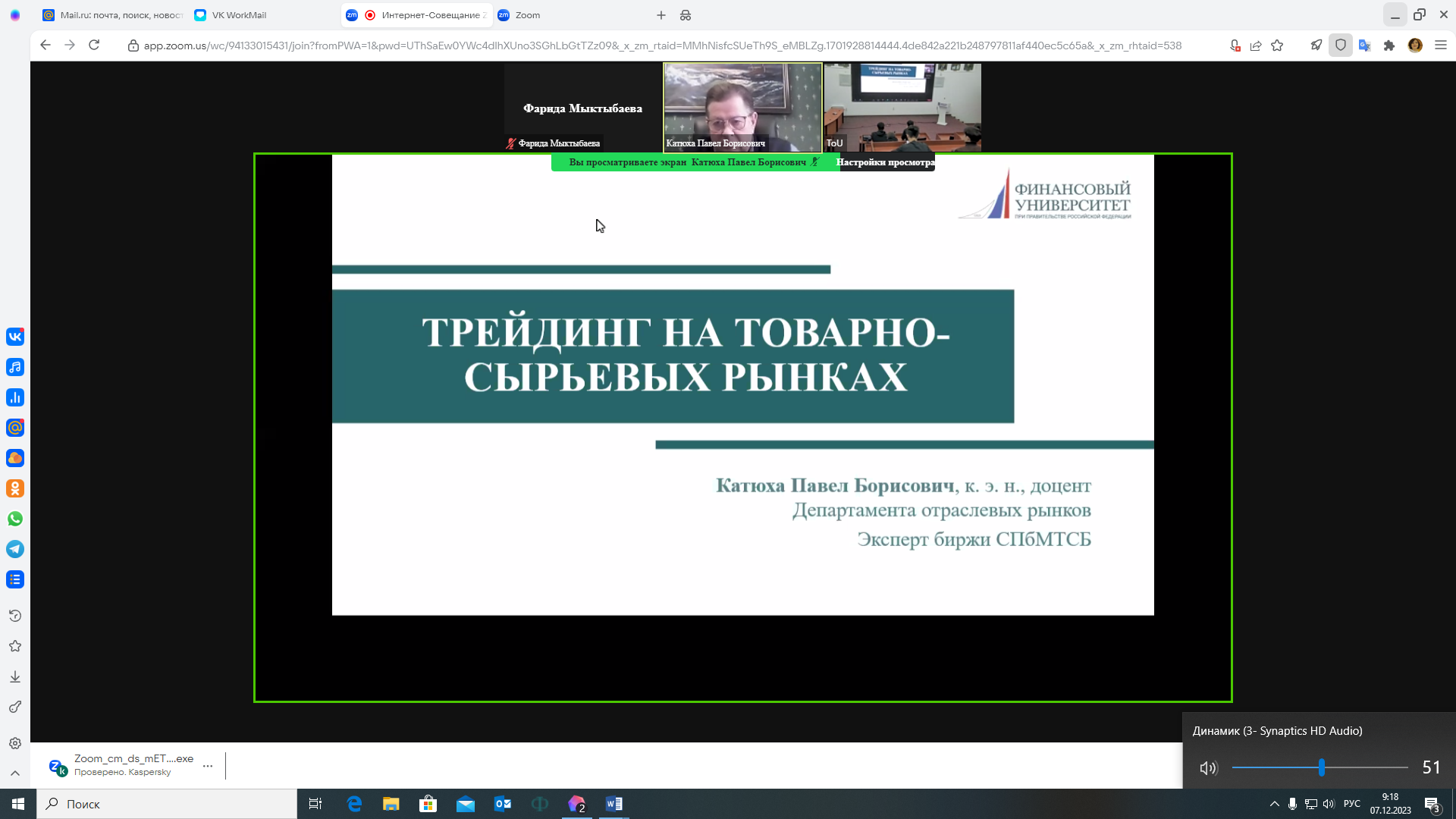Open Google Translate extension in the toolbar
Image resolution: width=1456 pixels, height=819 pixels.
[x=1365, y=45]
